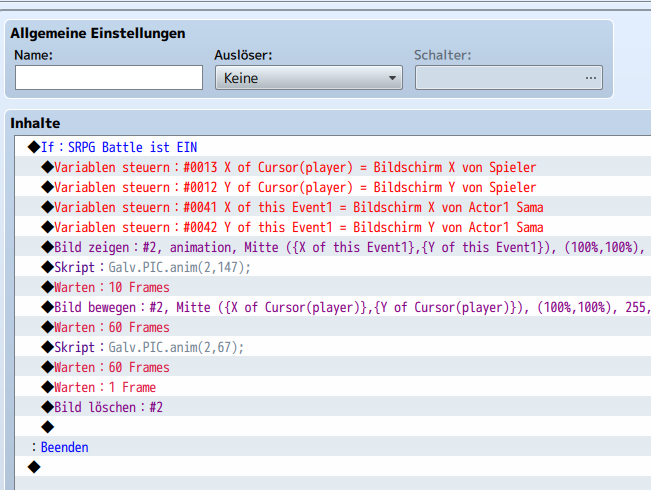Screen dimensions: 651x490
Task: Select the #0042 Y of this Event1 line
Action: pos(333,227)
